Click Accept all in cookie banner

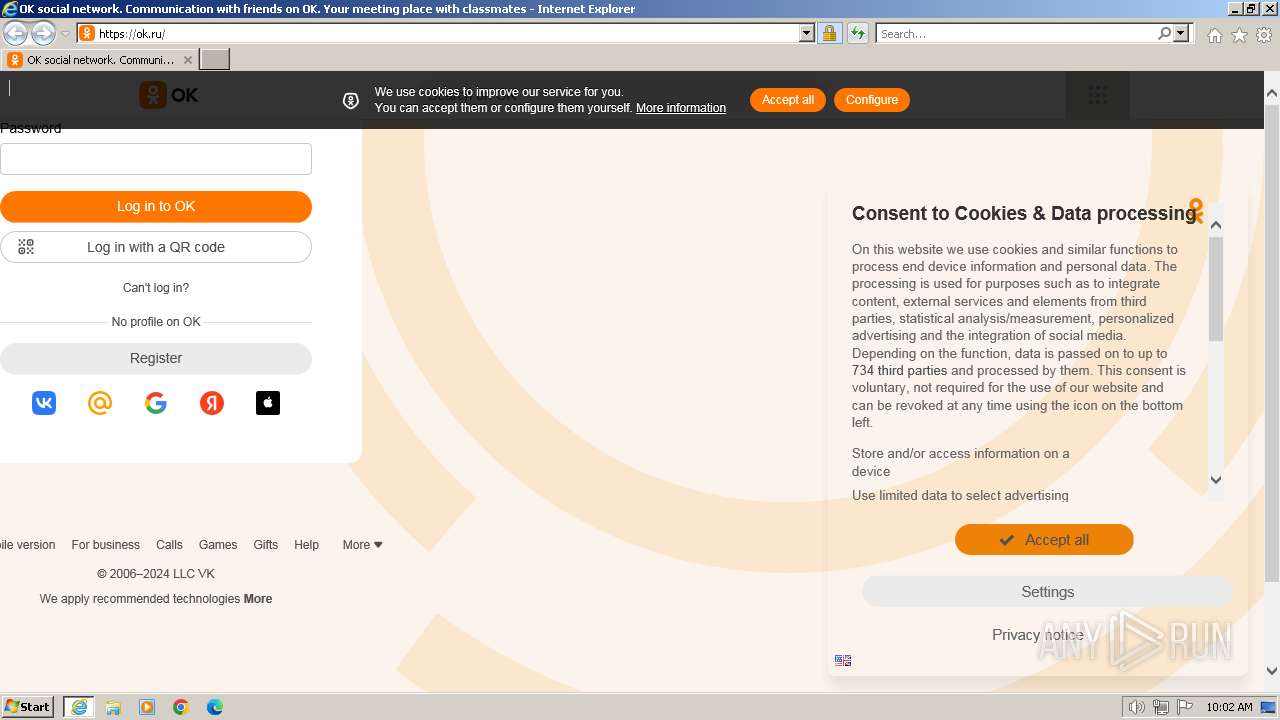pyautogui.click(x=788, y=100)
